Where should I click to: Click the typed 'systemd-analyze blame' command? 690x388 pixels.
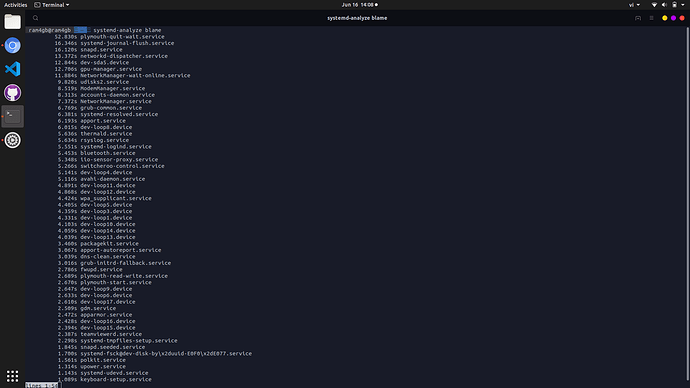click(x=127, y=30)
